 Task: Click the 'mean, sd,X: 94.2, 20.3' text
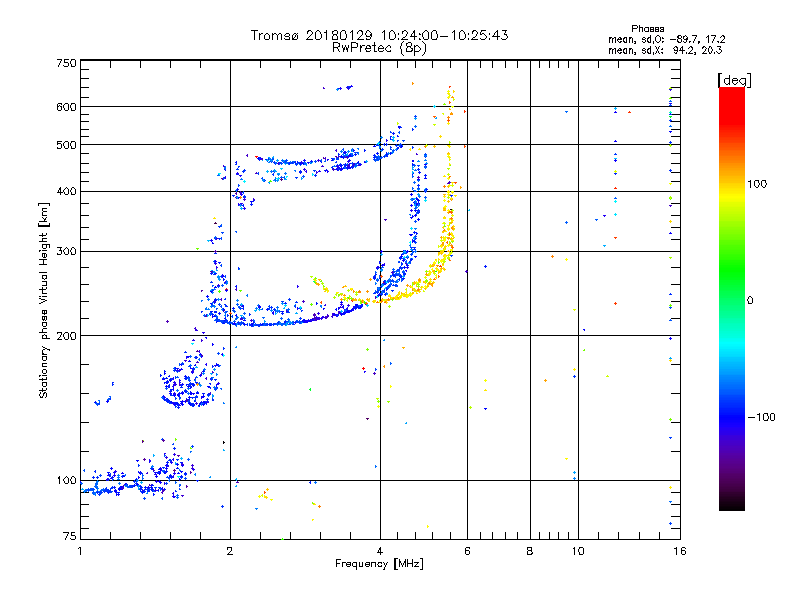click(x=665, y=50)
